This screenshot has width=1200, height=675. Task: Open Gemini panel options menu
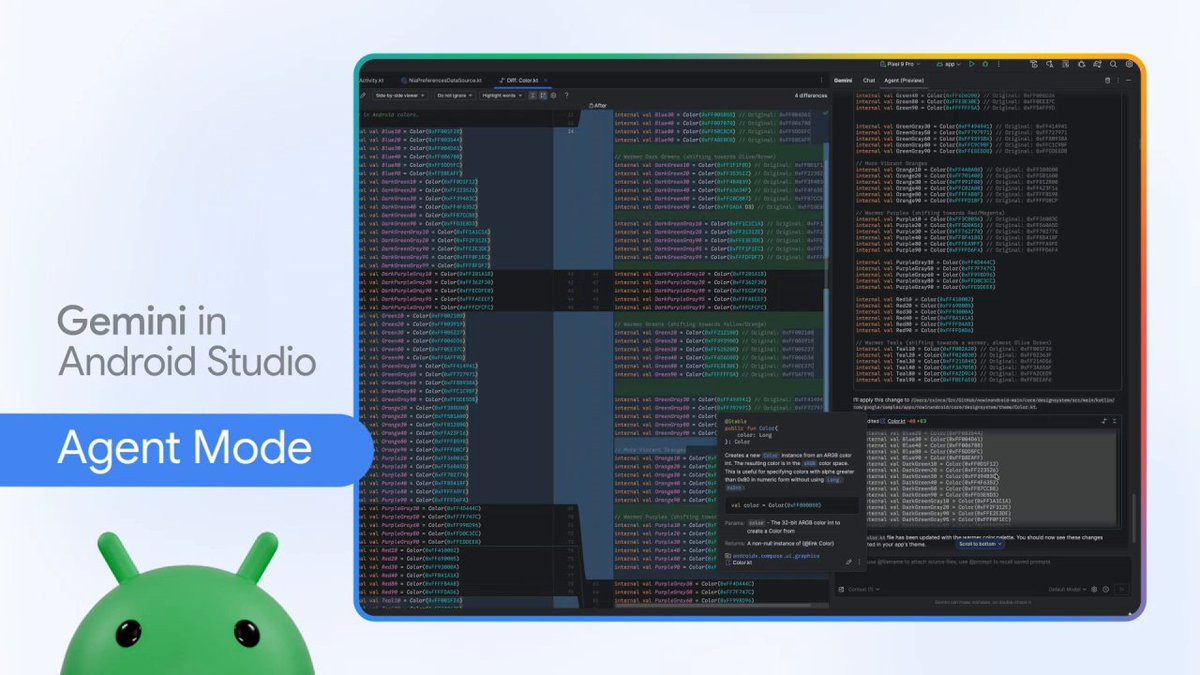[1118, 80]
